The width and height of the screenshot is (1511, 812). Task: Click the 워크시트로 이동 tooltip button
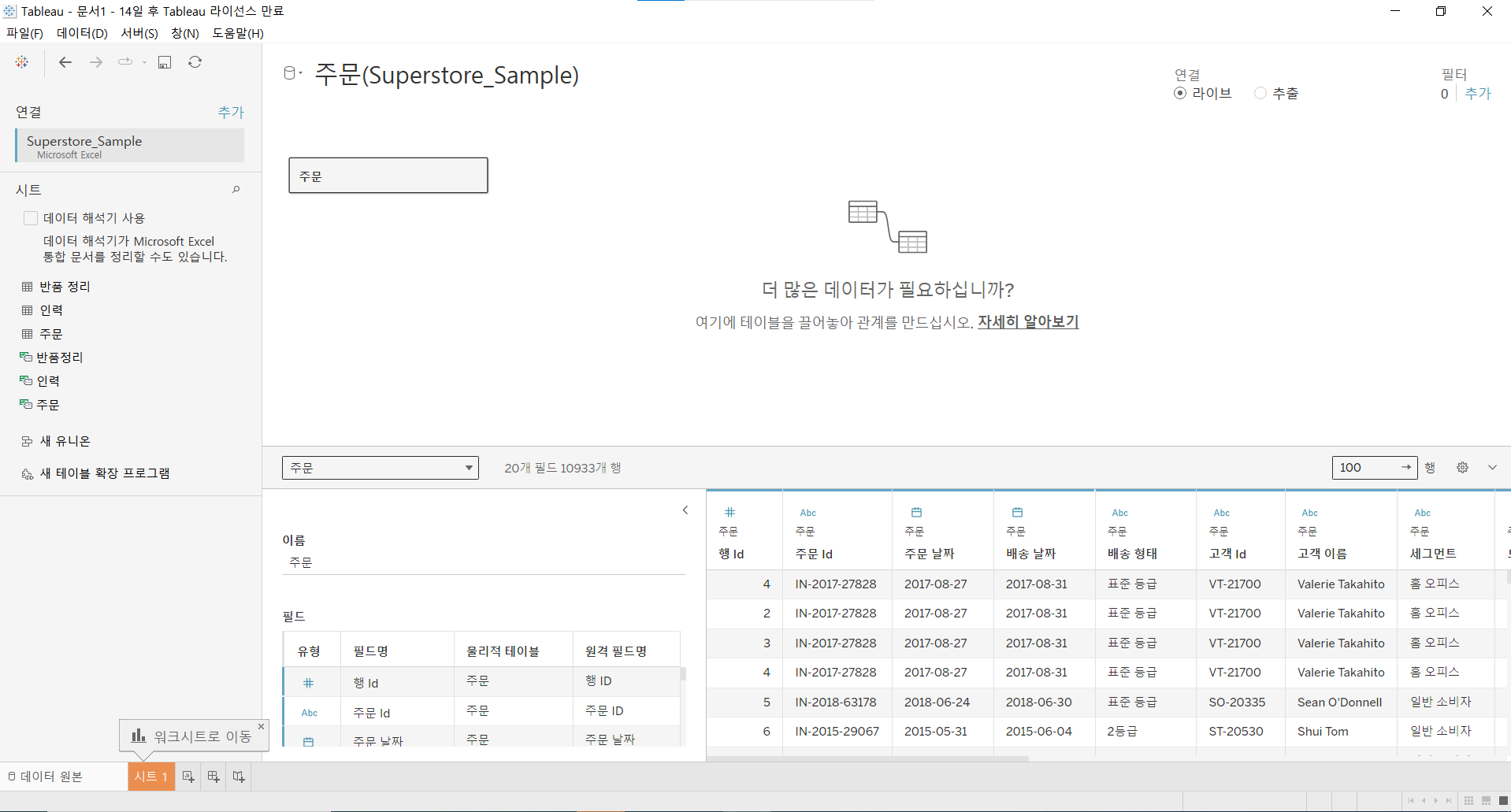(194, 736)
